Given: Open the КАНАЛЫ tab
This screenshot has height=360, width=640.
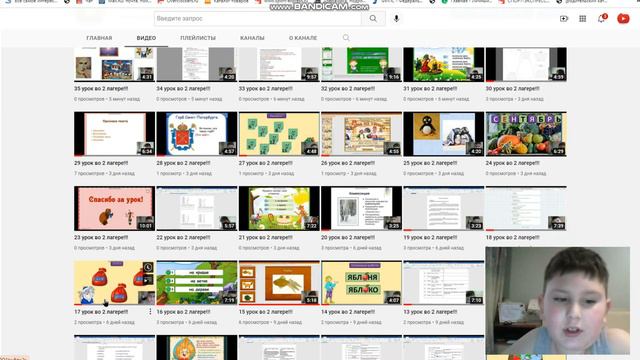Looking at the screenshot, I should [x=252, y=38].
